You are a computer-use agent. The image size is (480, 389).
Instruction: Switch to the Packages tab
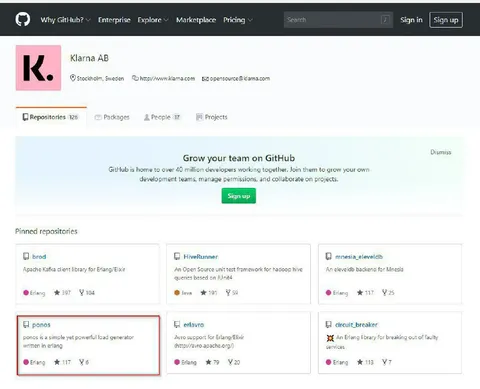112,117
